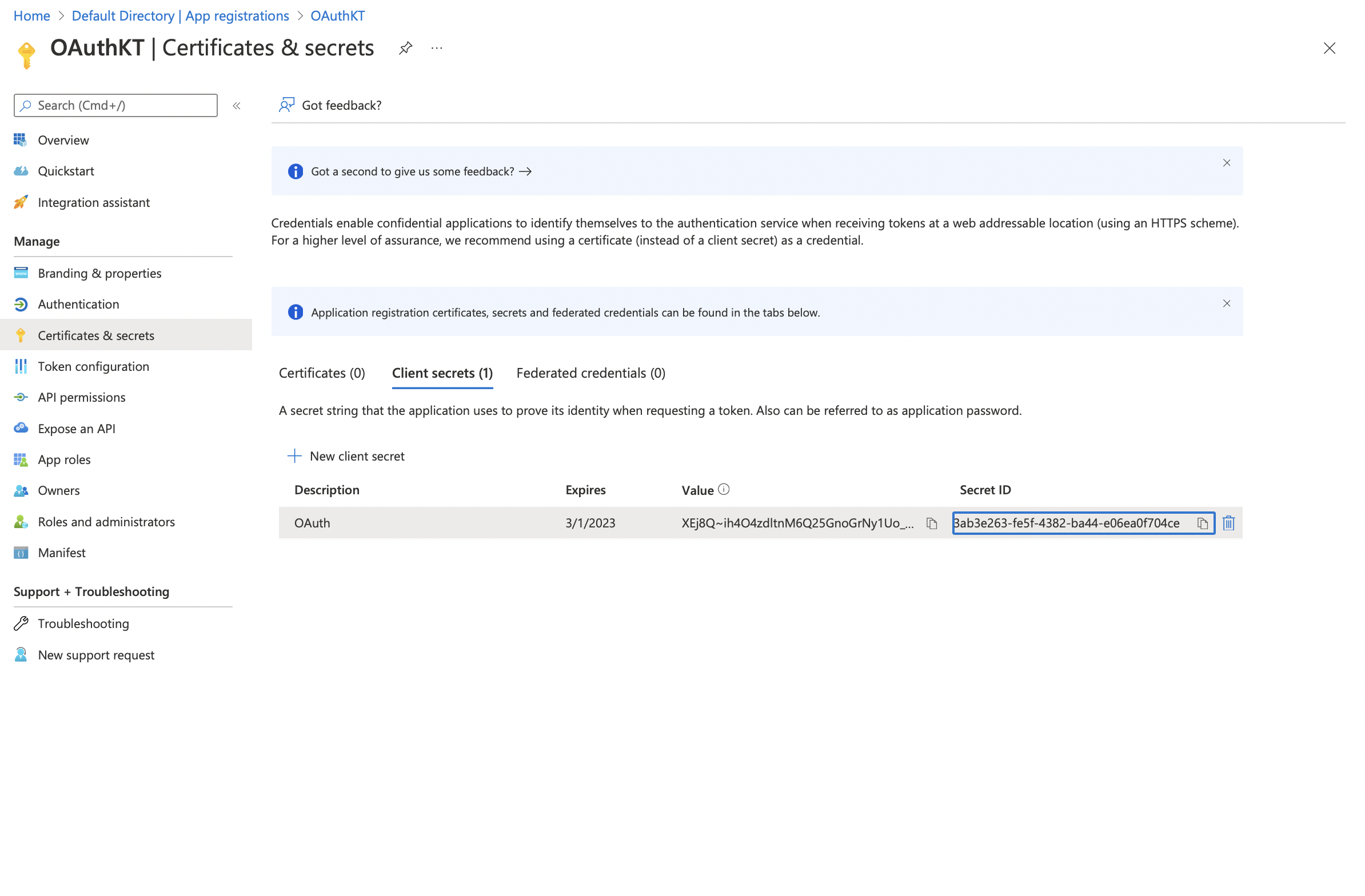Click the 3/1/2023 expiry date
1365x896 pixels.
pos(590,523)
